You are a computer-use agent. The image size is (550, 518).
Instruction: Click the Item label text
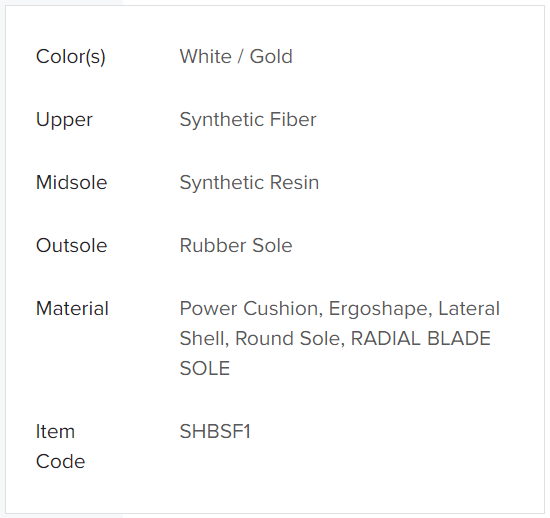[x=55, y=431]
